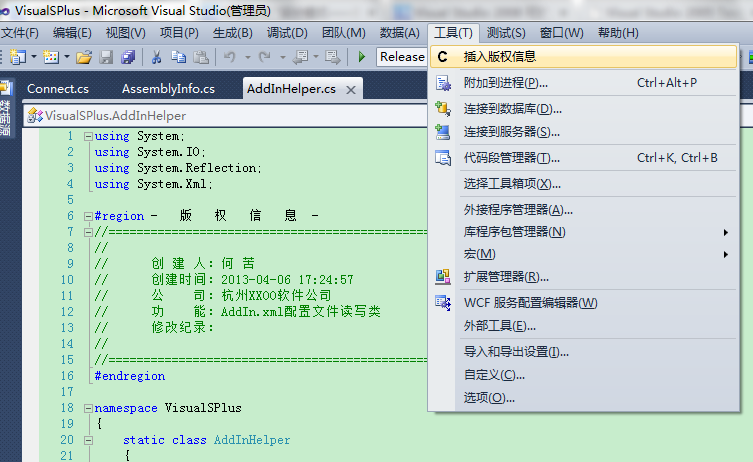Click the C icon for 插入版权信息
Image resolution: width=753 pixels, height=462 pixels.
coord(442,57)
